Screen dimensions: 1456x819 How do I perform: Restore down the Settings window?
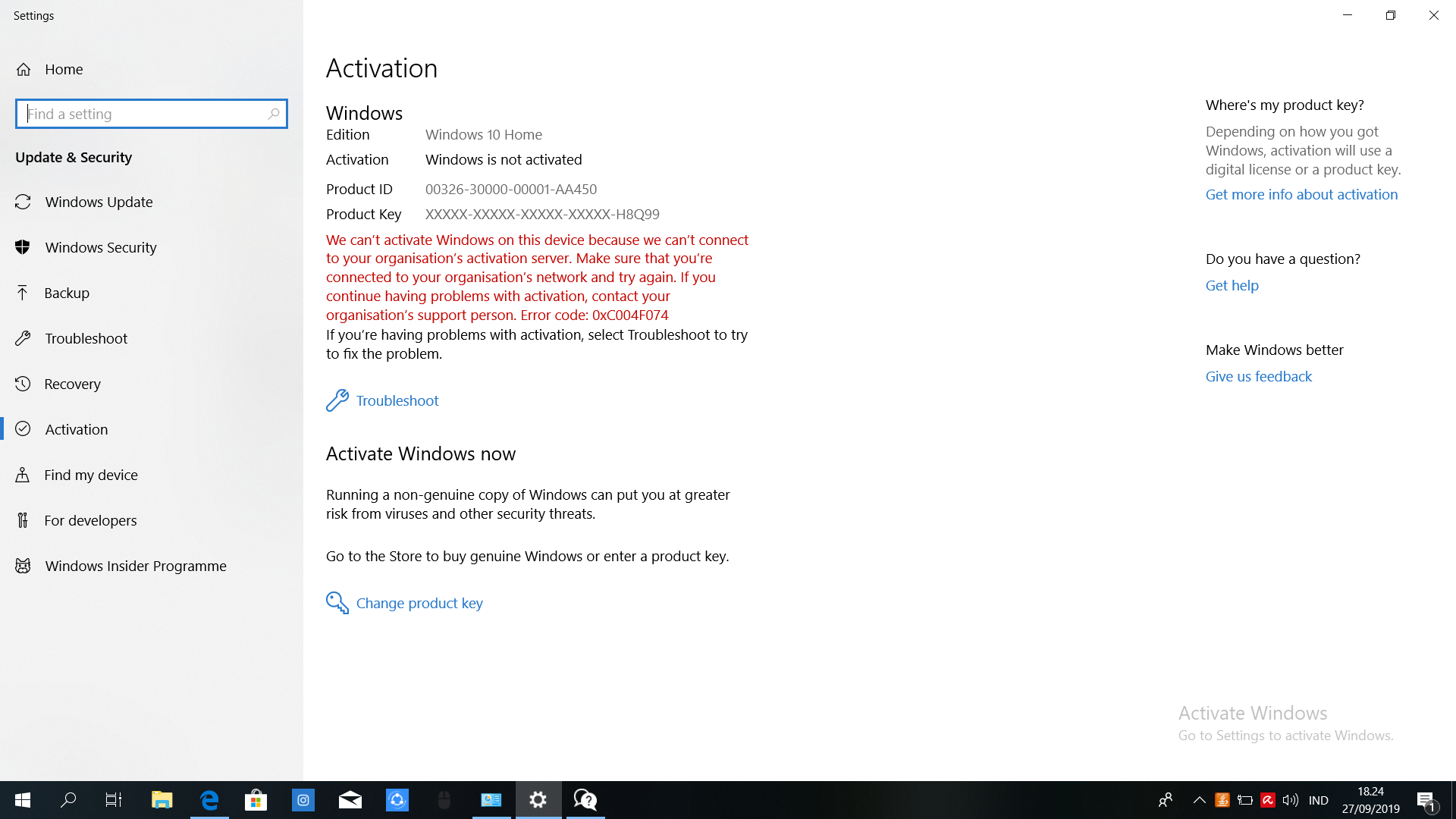pos(1391,15)
